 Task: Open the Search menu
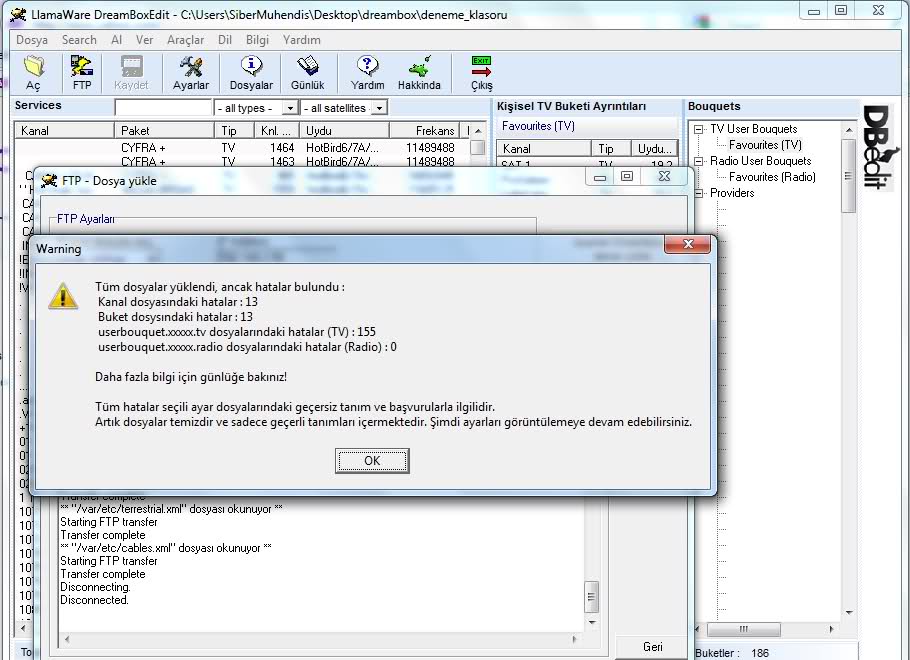[x=79, y=40]
